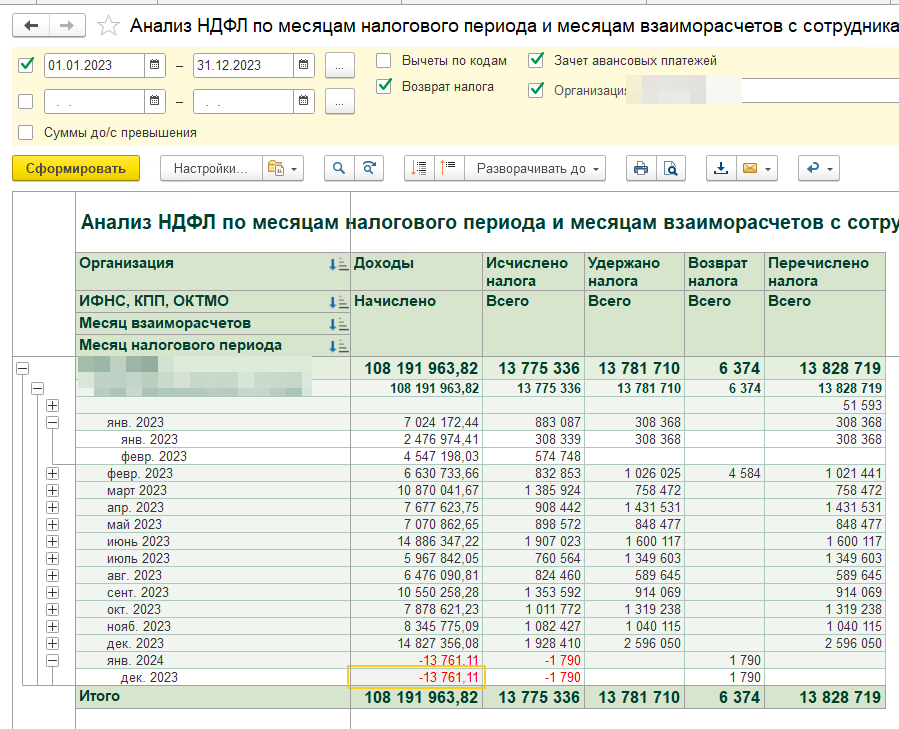Enable the 'Вычеты по кодам' checkbox
Viewport: 899px width, 729px height.
[x=384, y=61]
